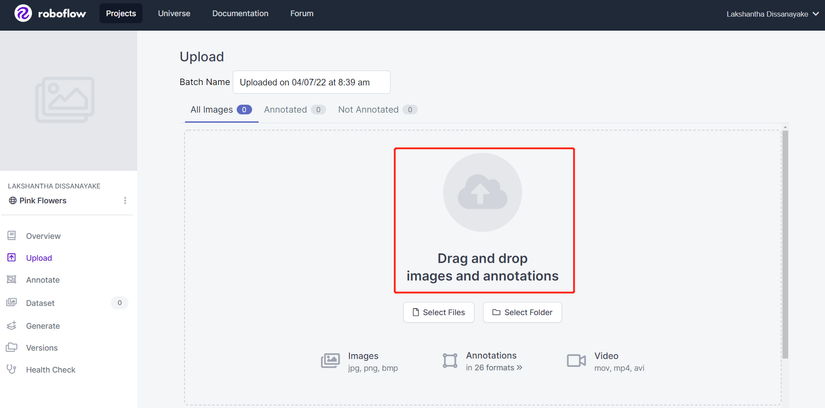
Task: Click the Dataset sidebar icon
Action: (12, 303)
